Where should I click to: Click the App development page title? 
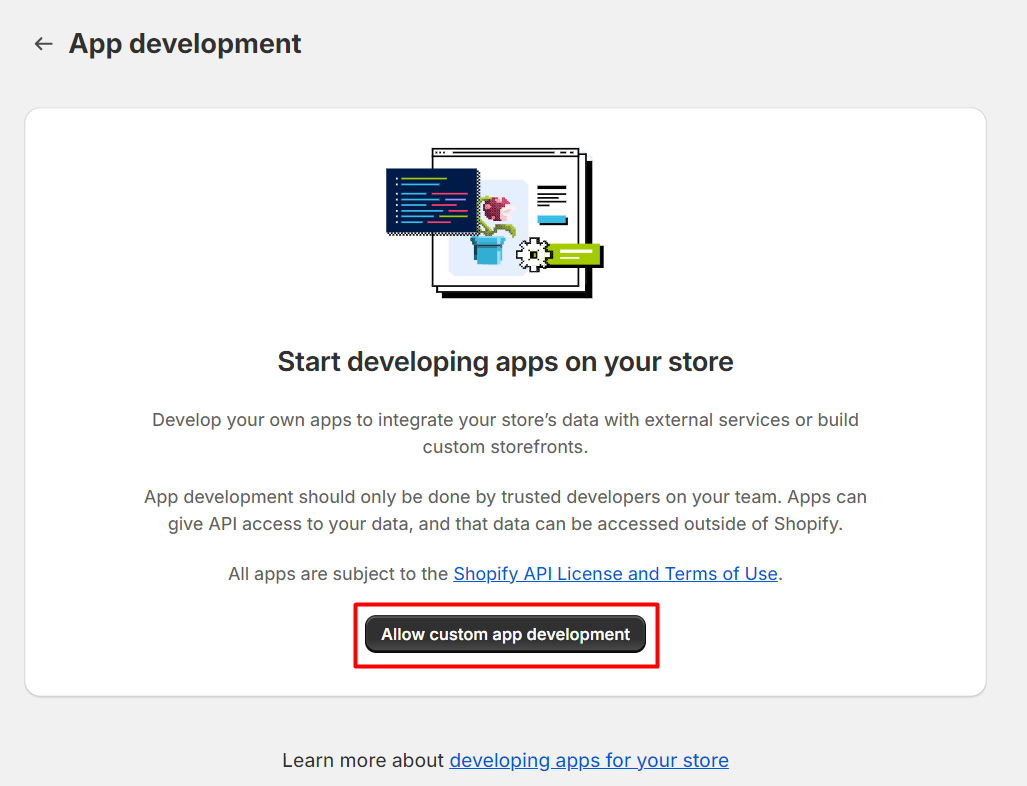click(x=185, y=44)
